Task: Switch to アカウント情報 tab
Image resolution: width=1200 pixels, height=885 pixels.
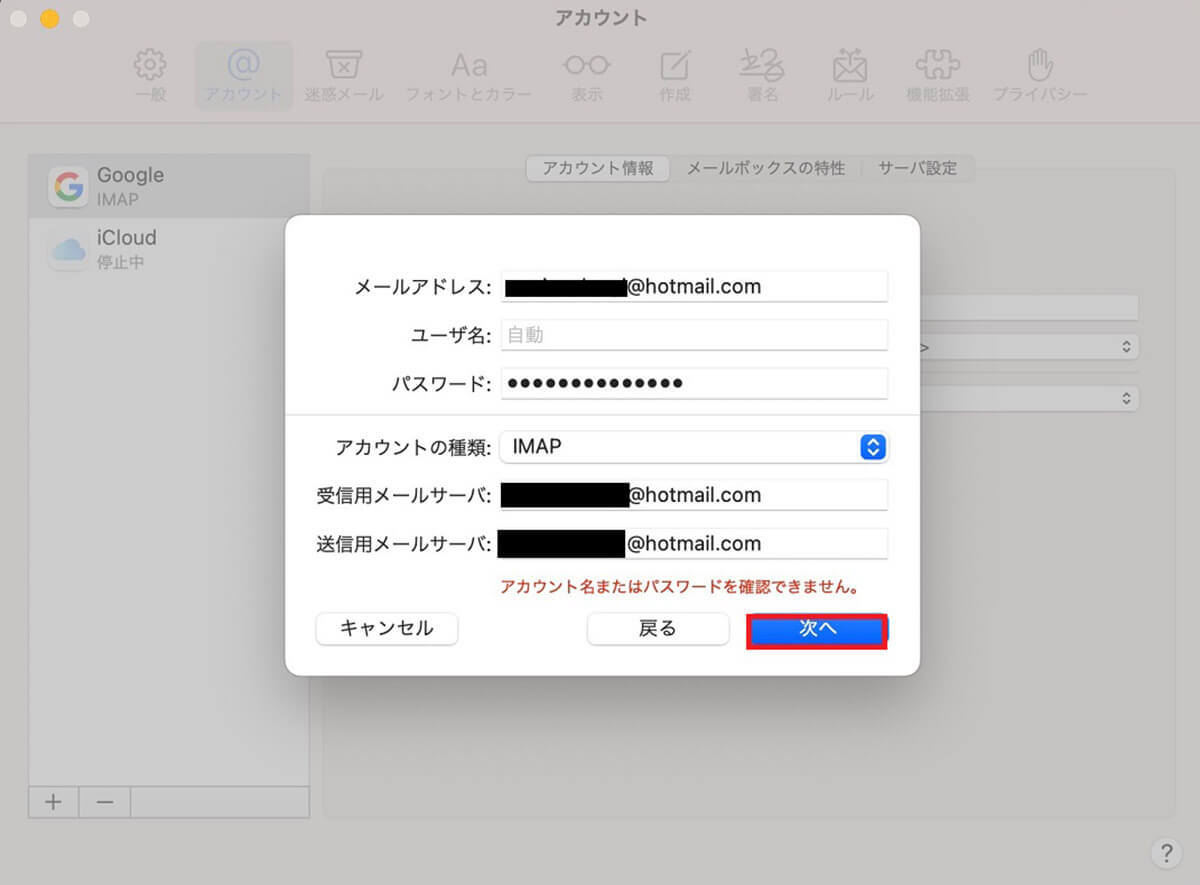Action: click(x=598, y=168)
